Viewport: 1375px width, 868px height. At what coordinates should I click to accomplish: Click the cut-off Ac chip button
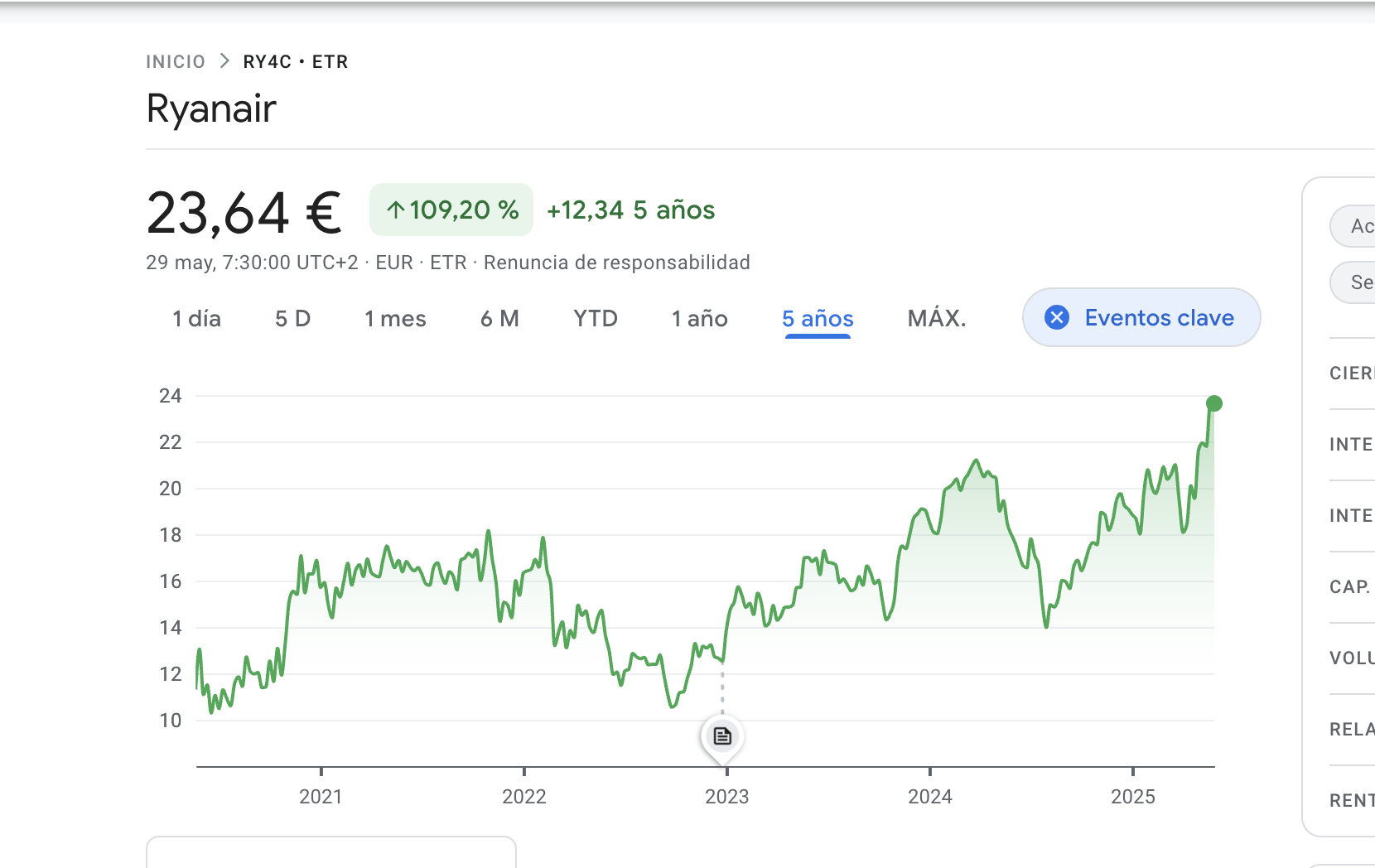(1353, 226)
